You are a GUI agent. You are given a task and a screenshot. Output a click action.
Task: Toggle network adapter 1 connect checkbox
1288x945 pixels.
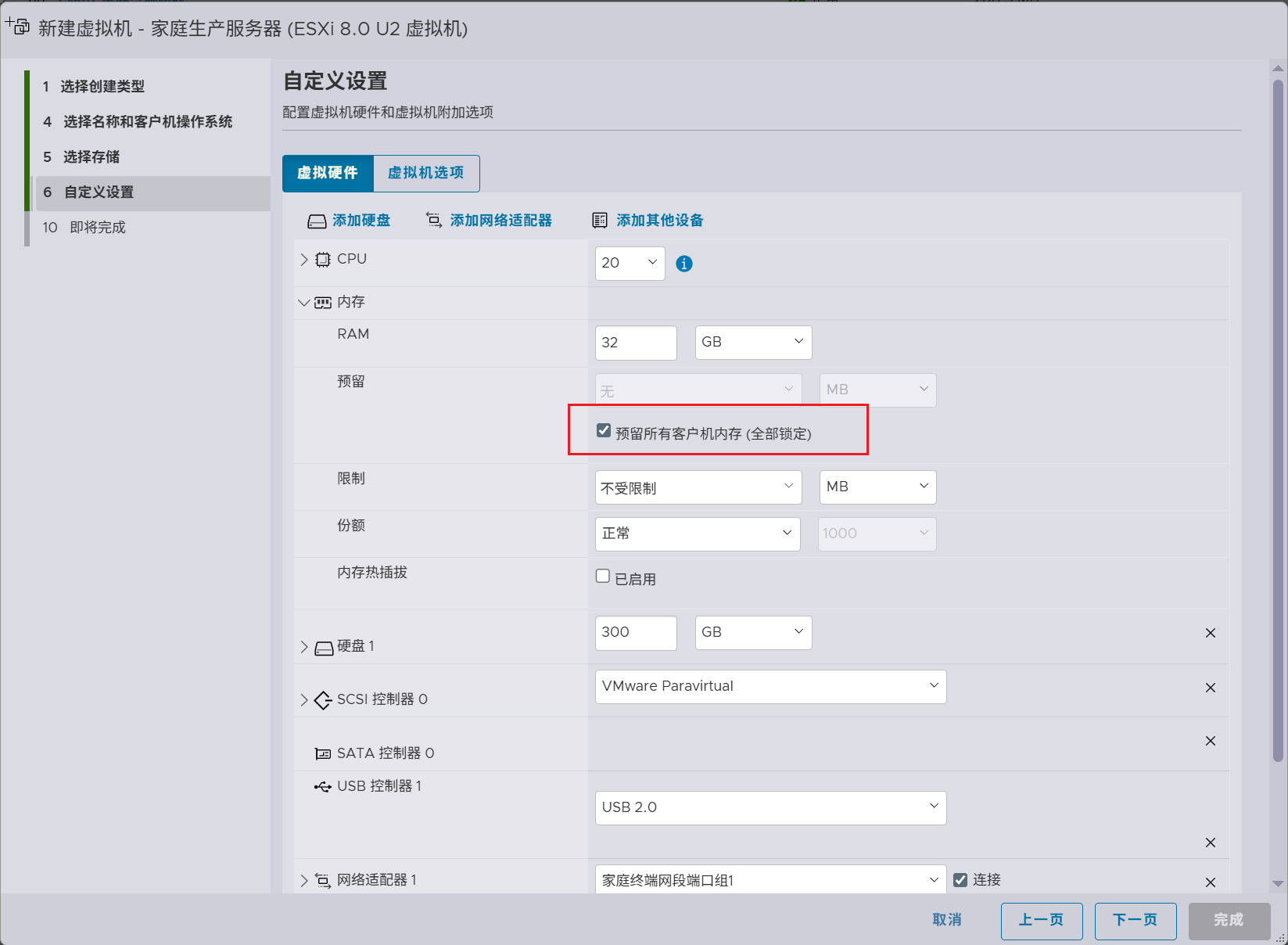tap(960, 880)
